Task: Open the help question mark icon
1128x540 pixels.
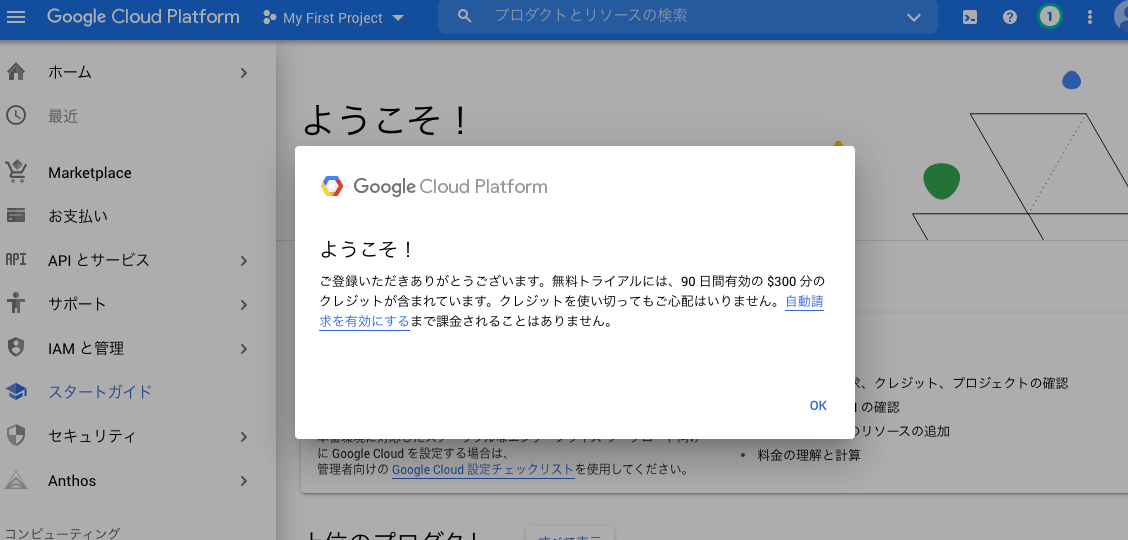Action: 1010,17
